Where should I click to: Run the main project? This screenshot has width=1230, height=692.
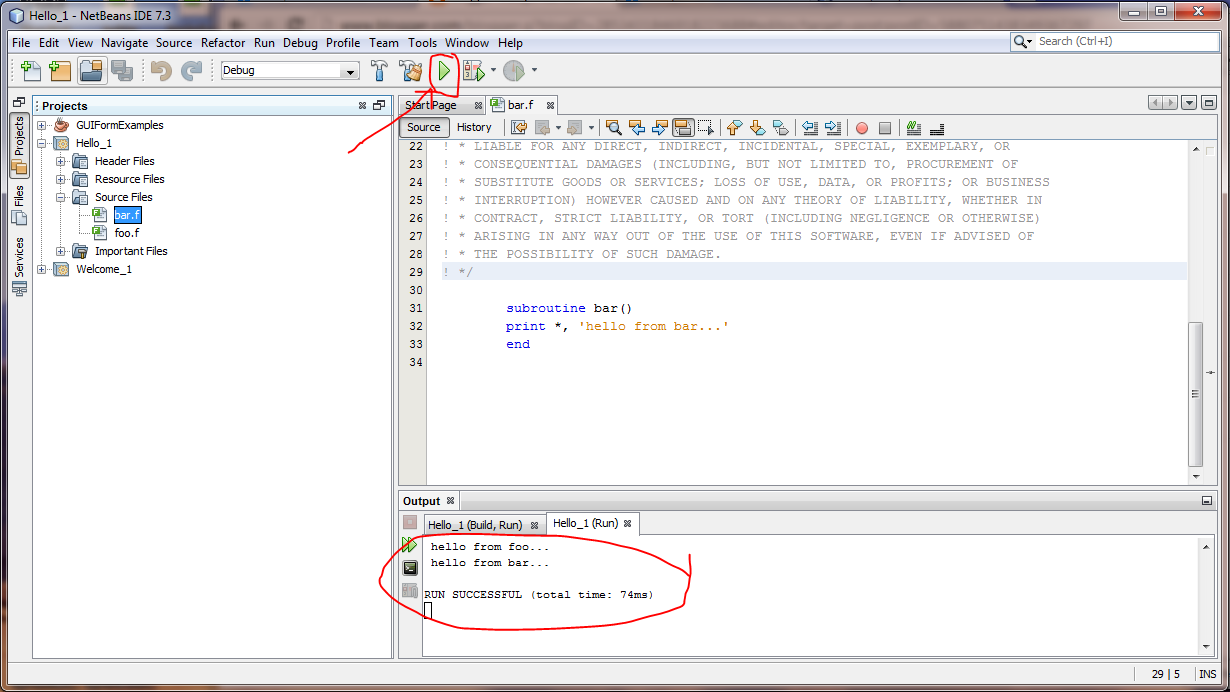pyautogui.click(x=444, y=70)
